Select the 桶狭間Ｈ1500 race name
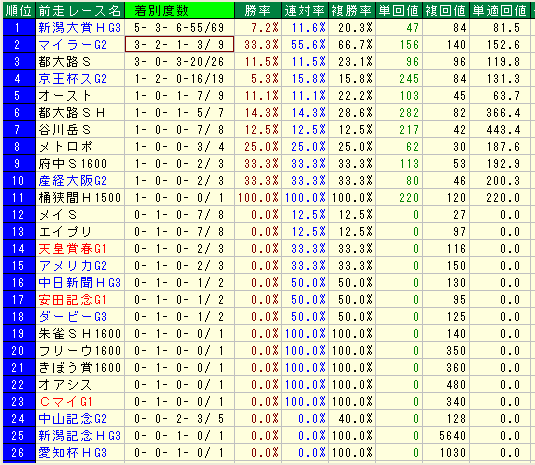 tap(79, 198)
